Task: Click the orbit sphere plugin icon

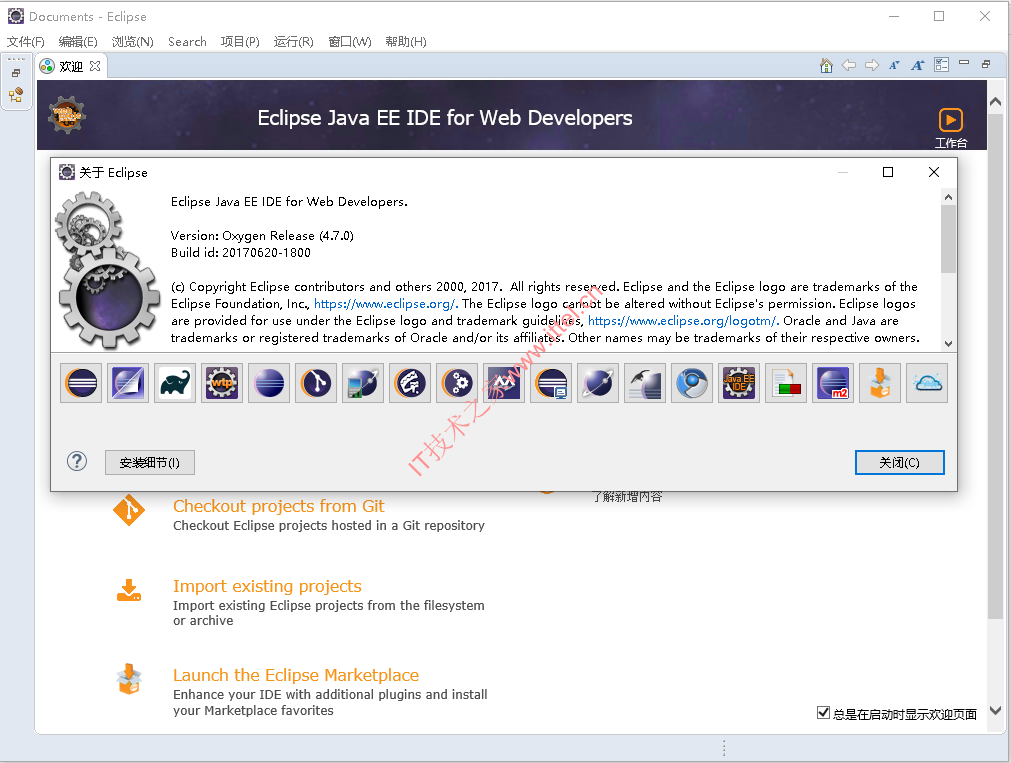Action: tap(598, 383)
